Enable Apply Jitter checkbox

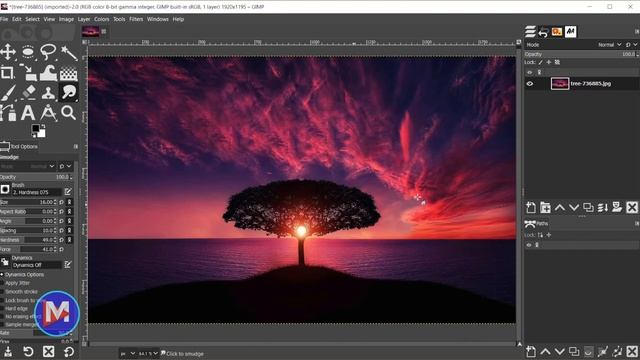pyautogui.click(x=2, y=283)
